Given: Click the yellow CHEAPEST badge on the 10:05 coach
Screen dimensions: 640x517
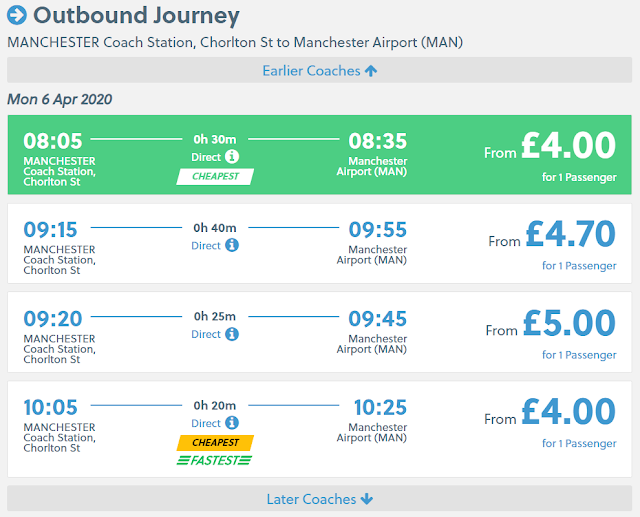Looking at the screenshot, I should (x=215, y=442).
